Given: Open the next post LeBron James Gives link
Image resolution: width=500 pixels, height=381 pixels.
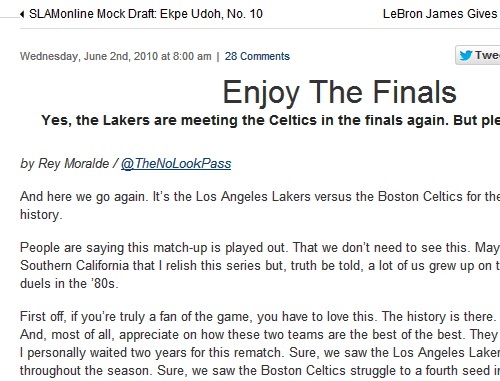Looking at the screenshot, I should pos(441,14).
